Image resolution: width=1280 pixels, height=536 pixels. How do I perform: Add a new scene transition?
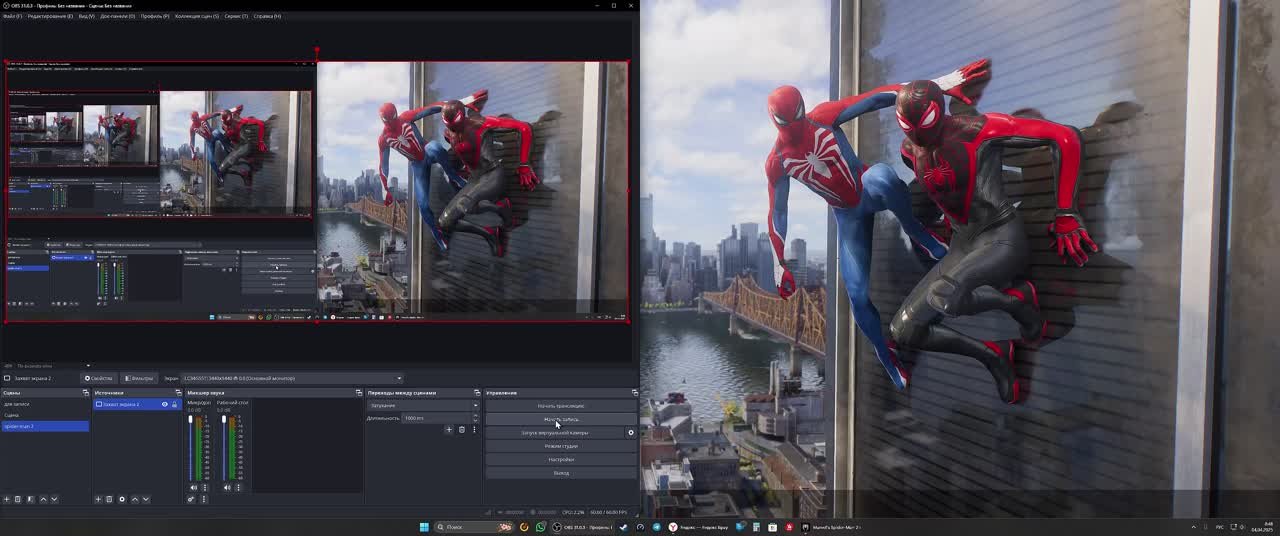[449, 430]
